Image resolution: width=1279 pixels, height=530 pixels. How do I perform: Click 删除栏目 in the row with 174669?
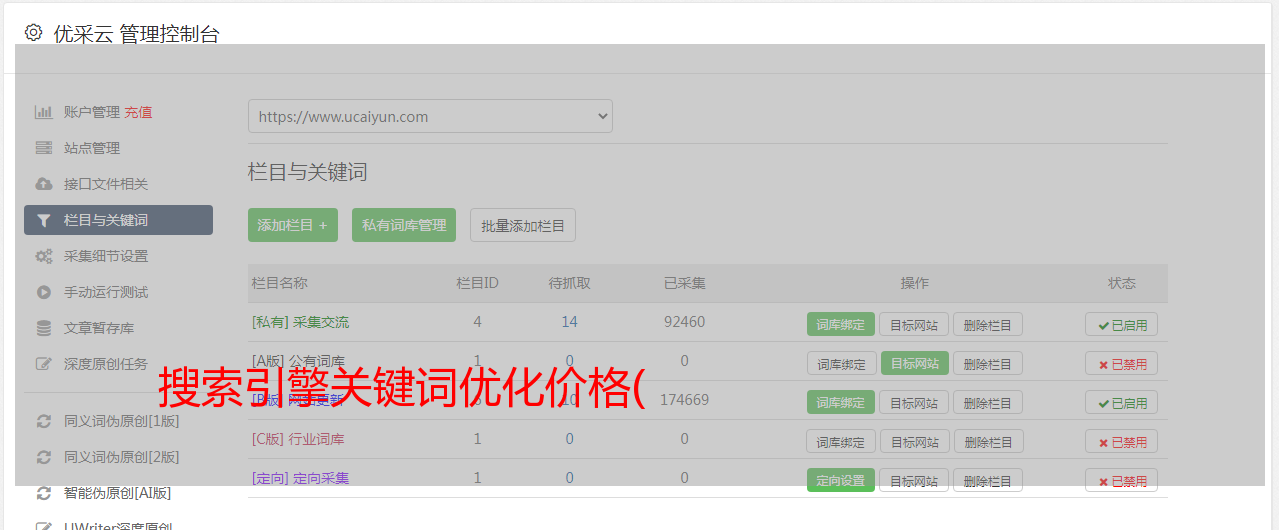click(988, 402)
